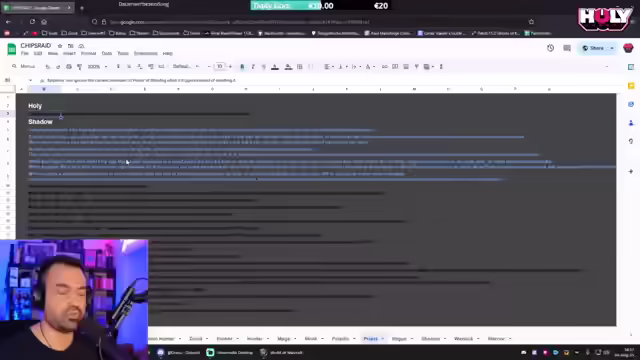Increase font size with plus button

click(230, 67)
